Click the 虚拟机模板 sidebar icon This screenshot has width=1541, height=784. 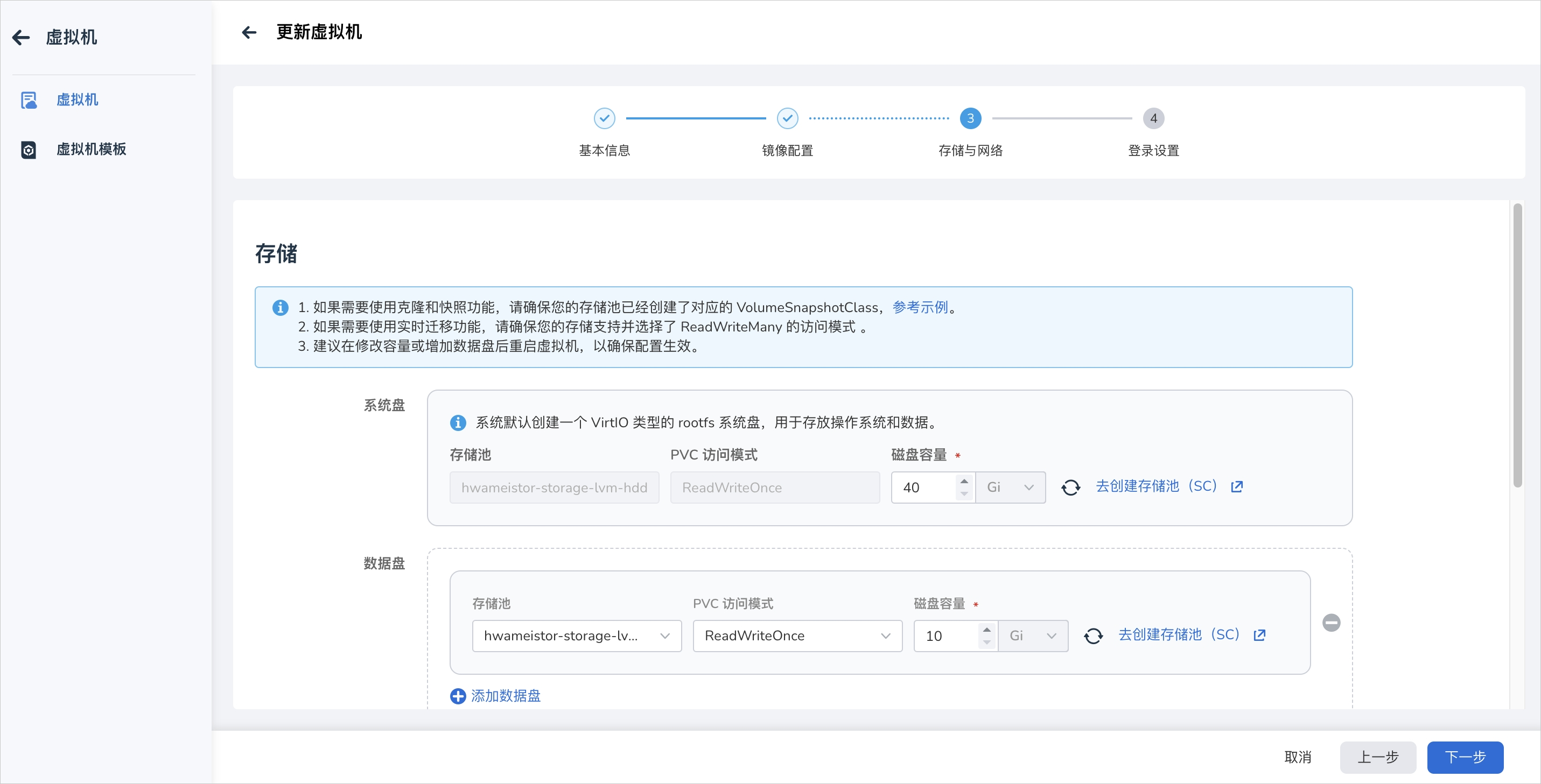click(28, 150)
